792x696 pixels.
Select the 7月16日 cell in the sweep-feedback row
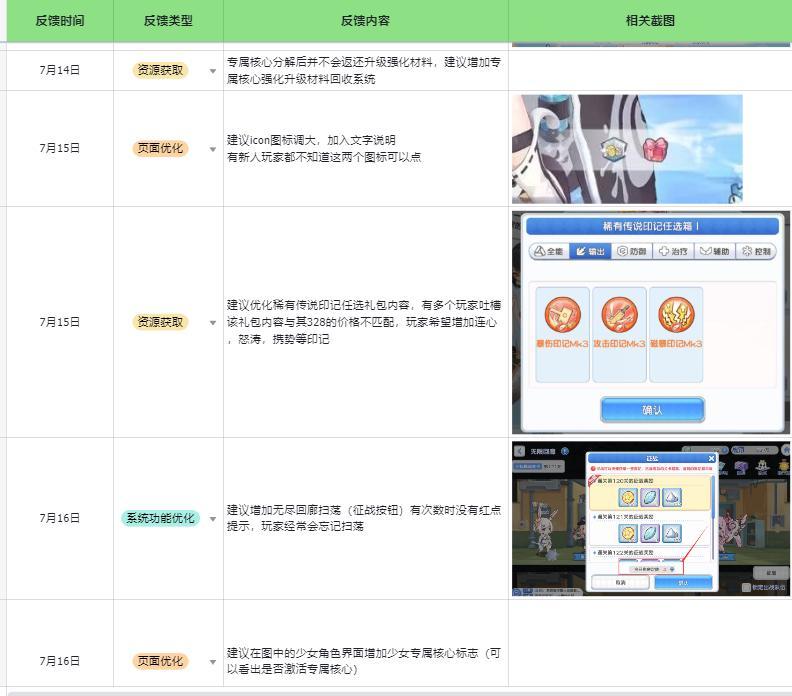[x=59, y=518]
